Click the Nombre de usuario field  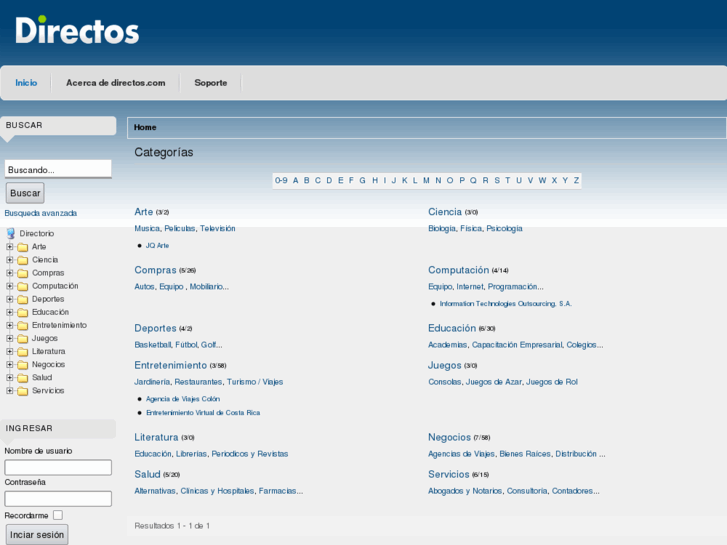pyautogui.click(x=58, y=467)
